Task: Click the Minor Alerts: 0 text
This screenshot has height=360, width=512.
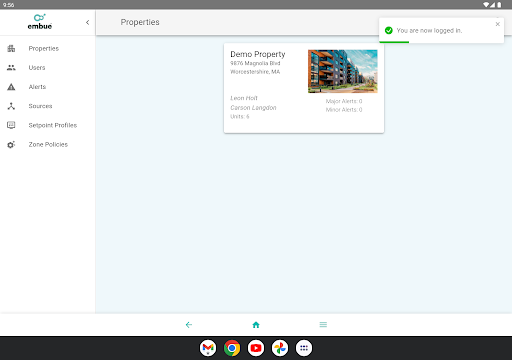Action: 344,110
